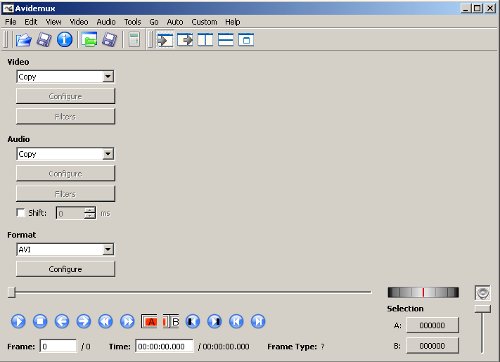Open the bitrate calculator icon

click(x=134, y=40)
